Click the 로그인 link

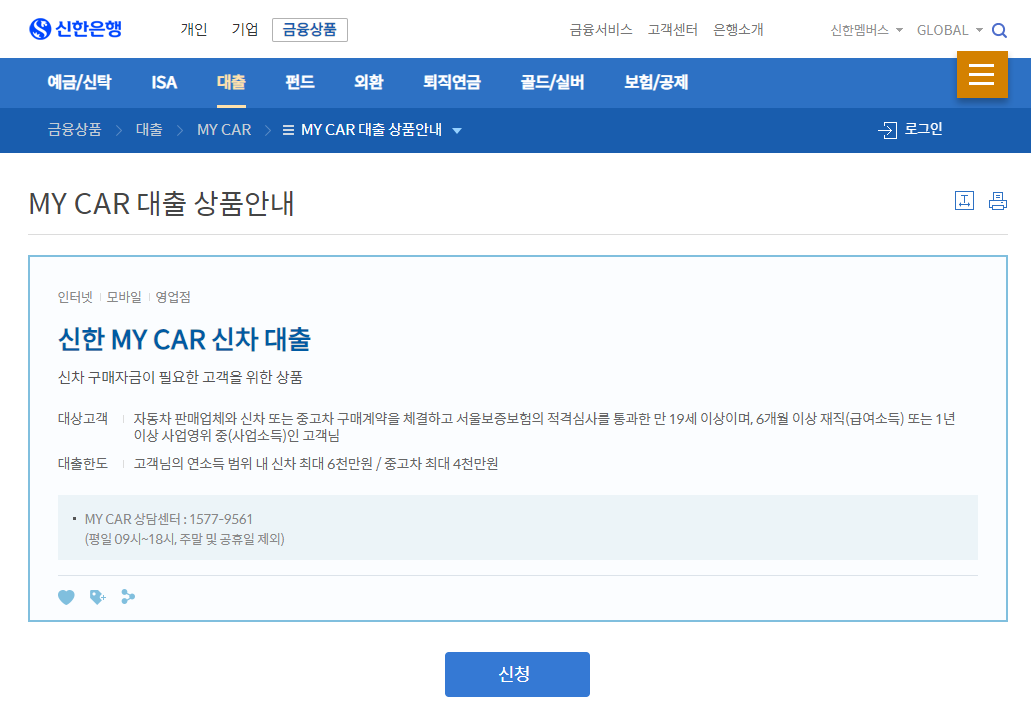[x=923, y=129]
